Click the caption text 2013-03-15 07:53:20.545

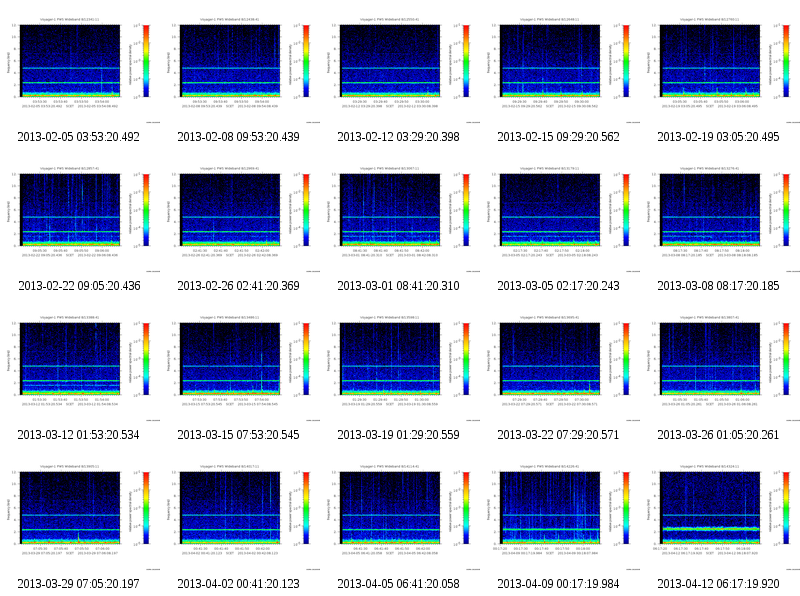[x=238, y=435]
